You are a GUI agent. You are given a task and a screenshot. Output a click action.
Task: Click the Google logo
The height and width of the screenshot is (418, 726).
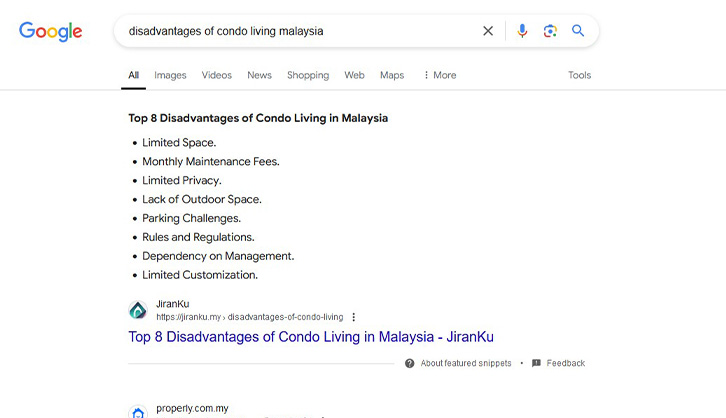(x=51, y=31)
